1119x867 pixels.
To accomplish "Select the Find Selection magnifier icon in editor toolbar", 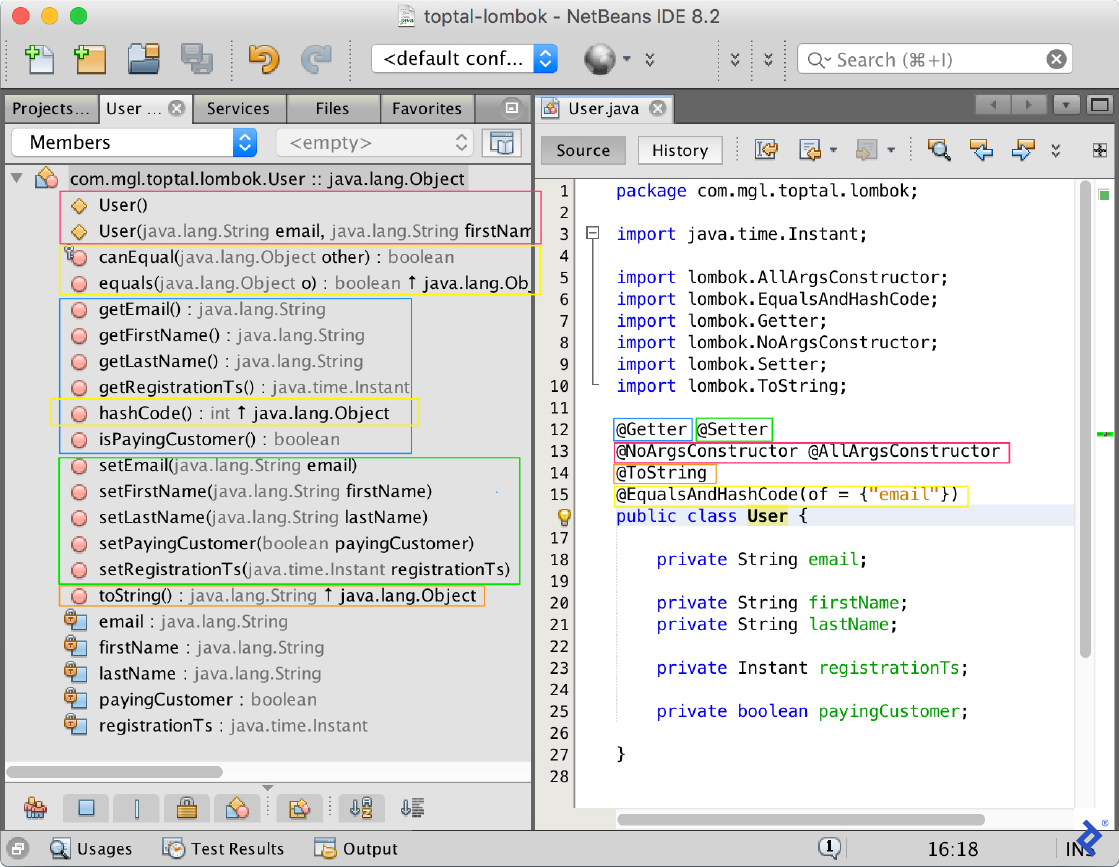I will coord(938,150).
